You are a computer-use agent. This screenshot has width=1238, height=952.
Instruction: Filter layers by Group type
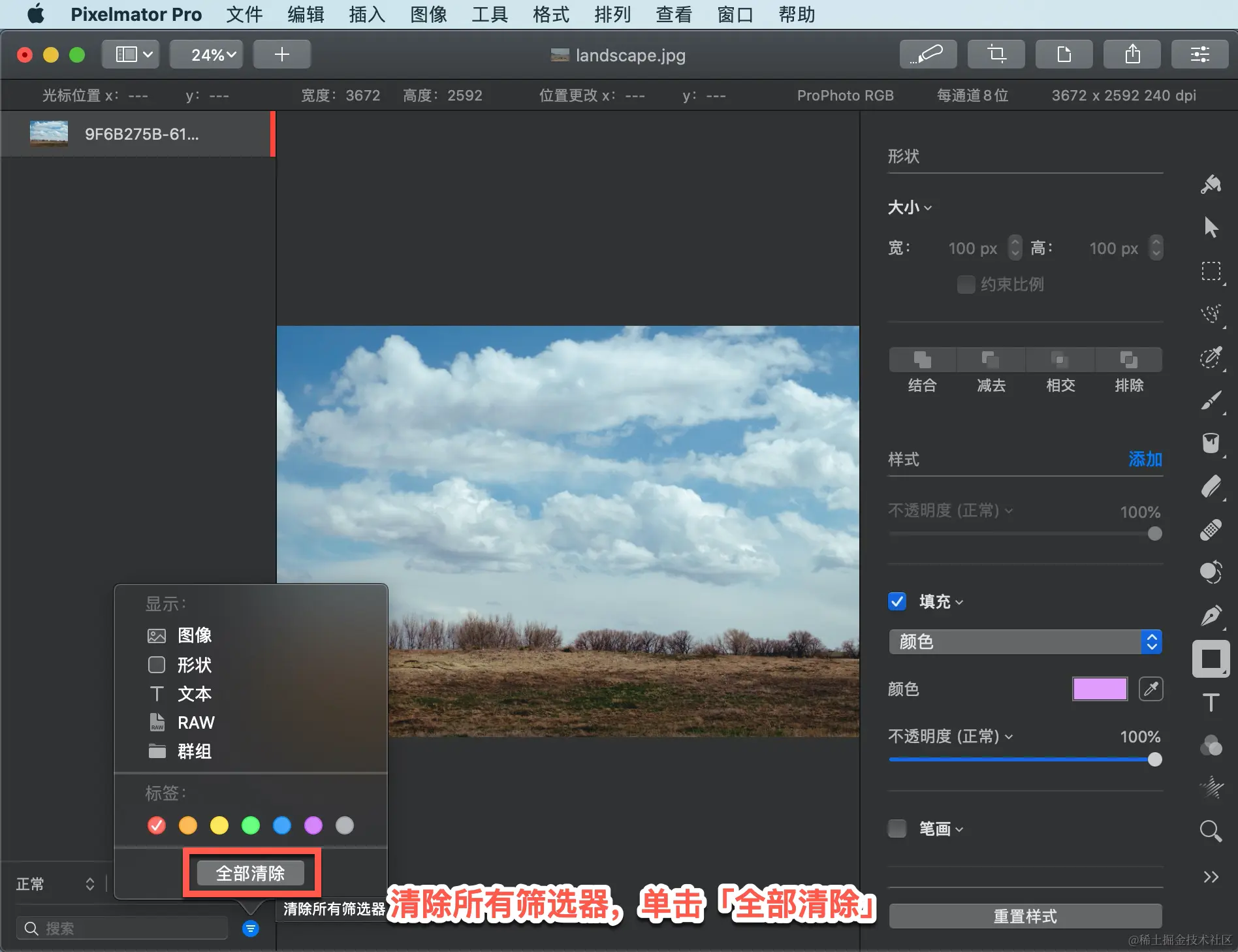(x=180, y=752)
